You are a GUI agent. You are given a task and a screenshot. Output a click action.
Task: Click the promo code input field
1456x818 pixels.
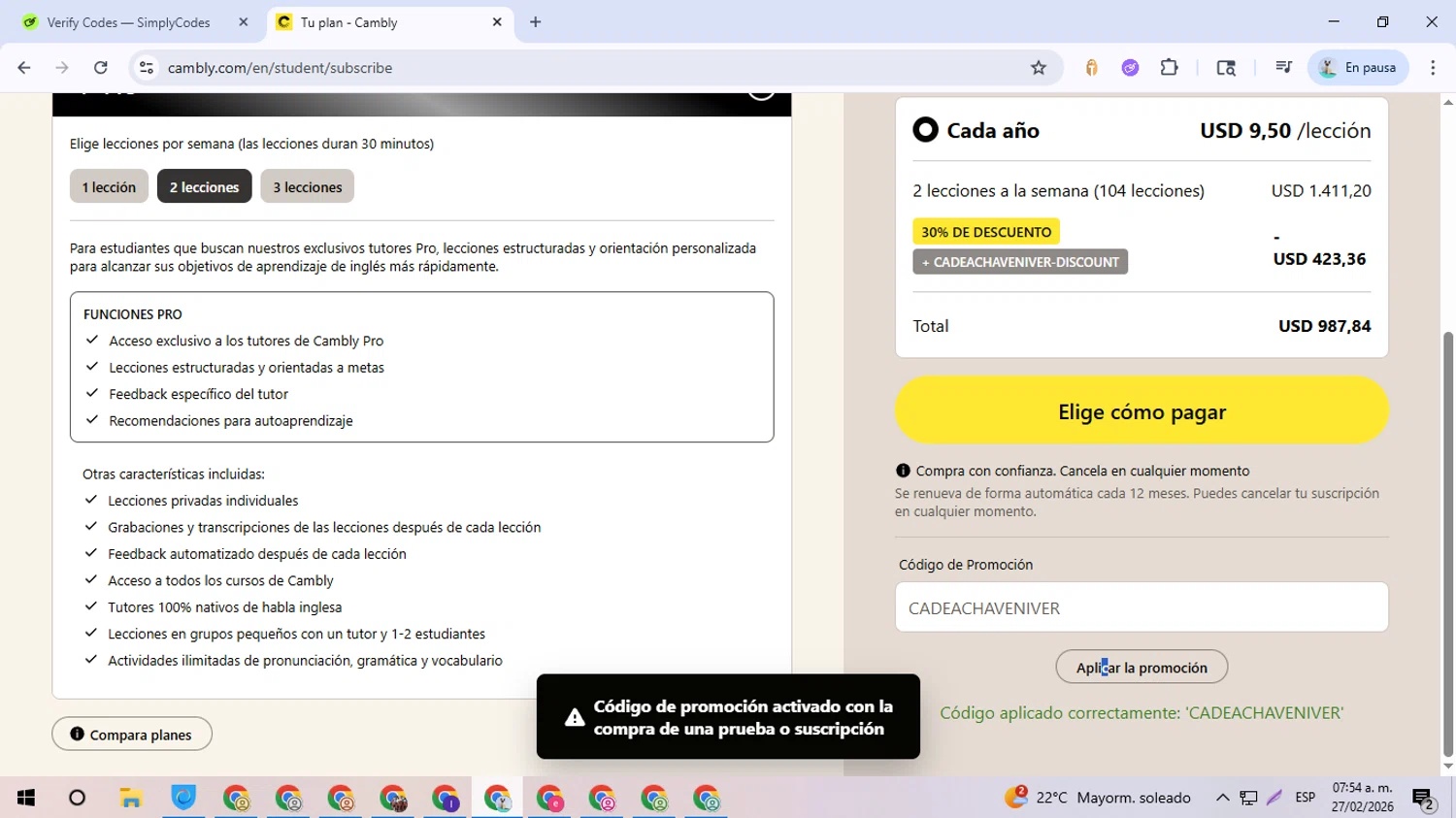coord(1142,607)
